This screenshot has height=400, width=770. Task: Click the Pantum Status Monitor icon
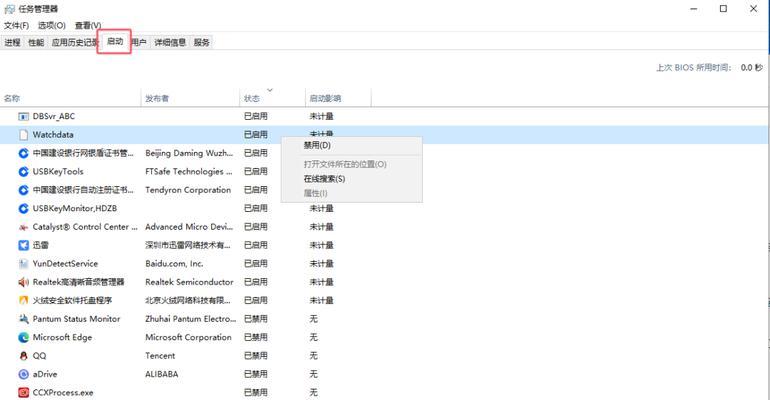23,319
